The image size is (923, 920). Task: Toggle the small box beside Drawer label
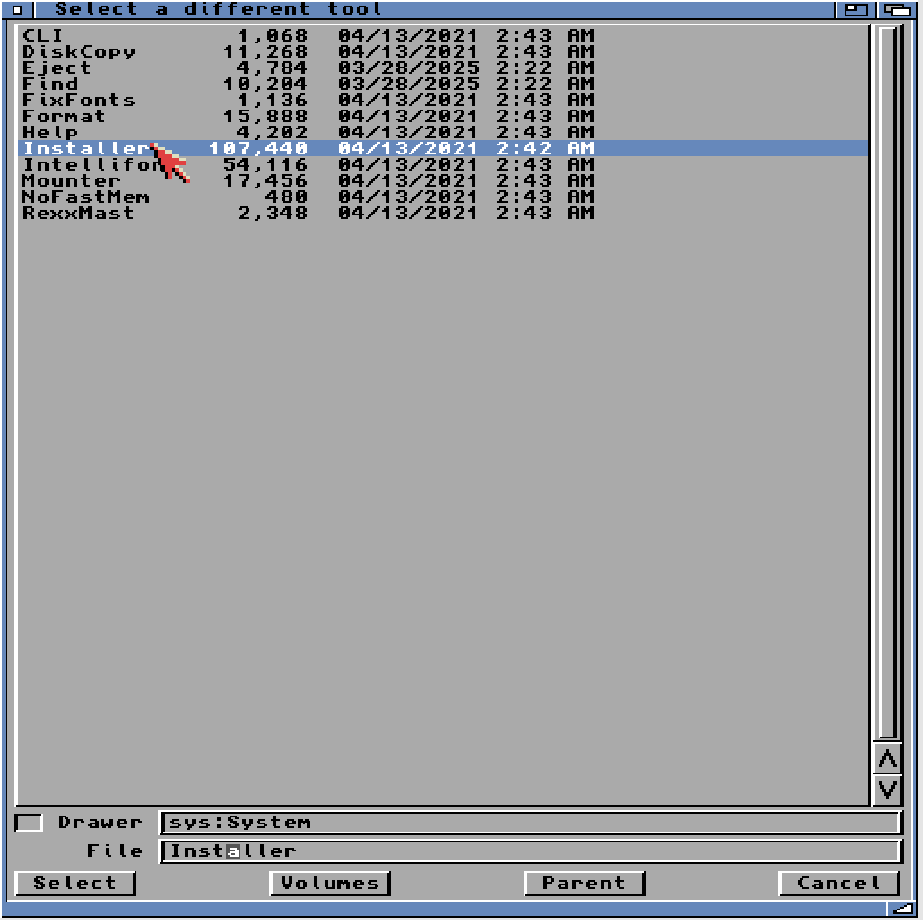(29, 823)
